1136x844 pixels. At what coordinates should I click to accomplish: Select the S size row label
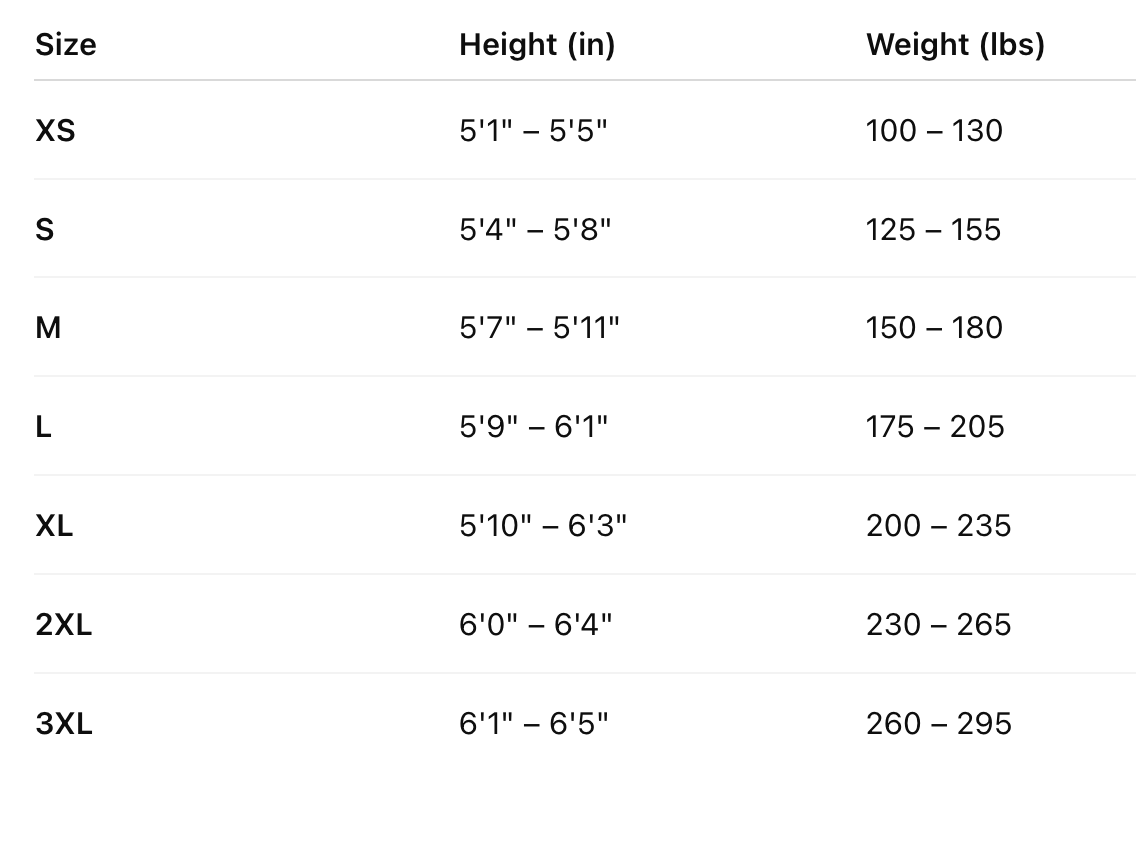(x=45, y=230)
